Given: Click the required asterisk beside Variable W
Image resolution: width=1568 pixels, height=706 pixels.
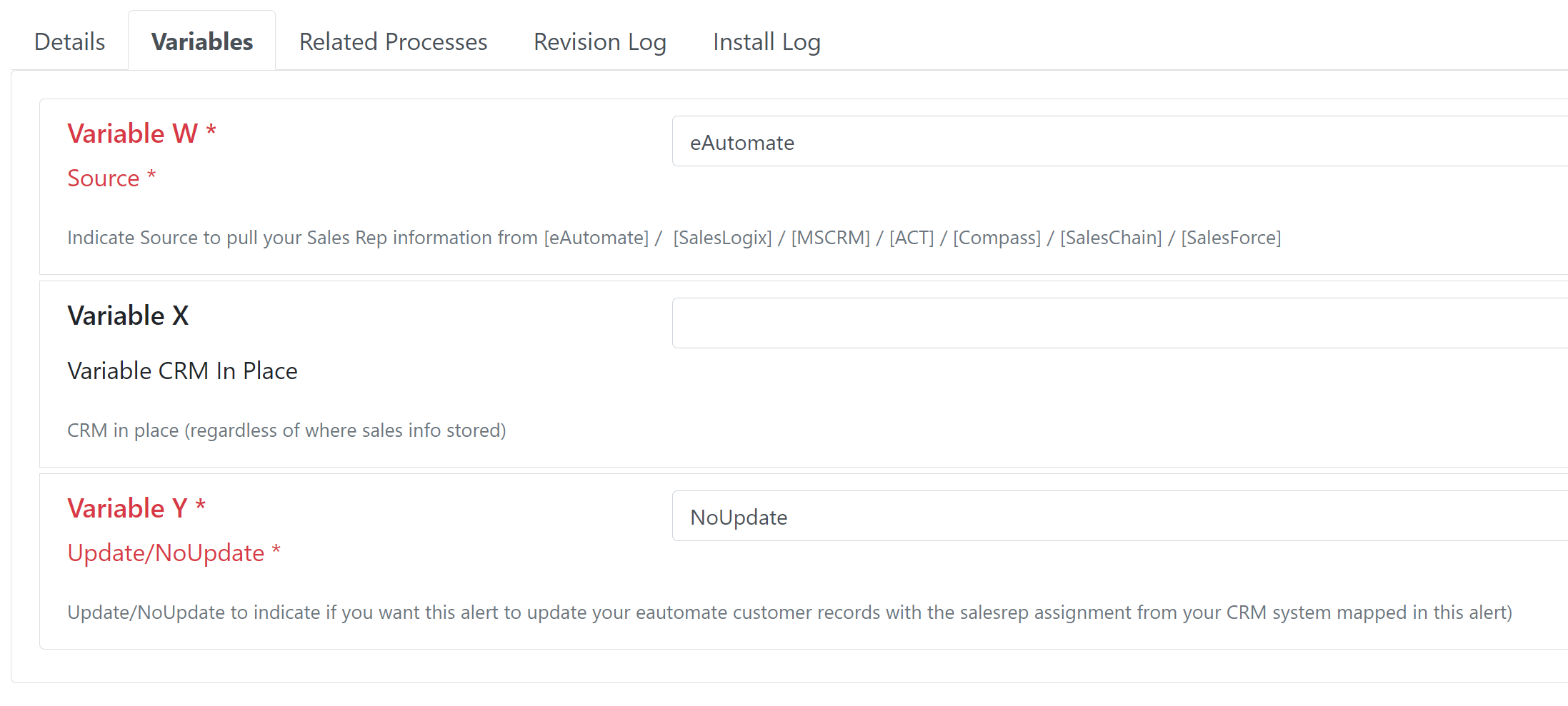Looking at the screenshot, I should 211,130.
